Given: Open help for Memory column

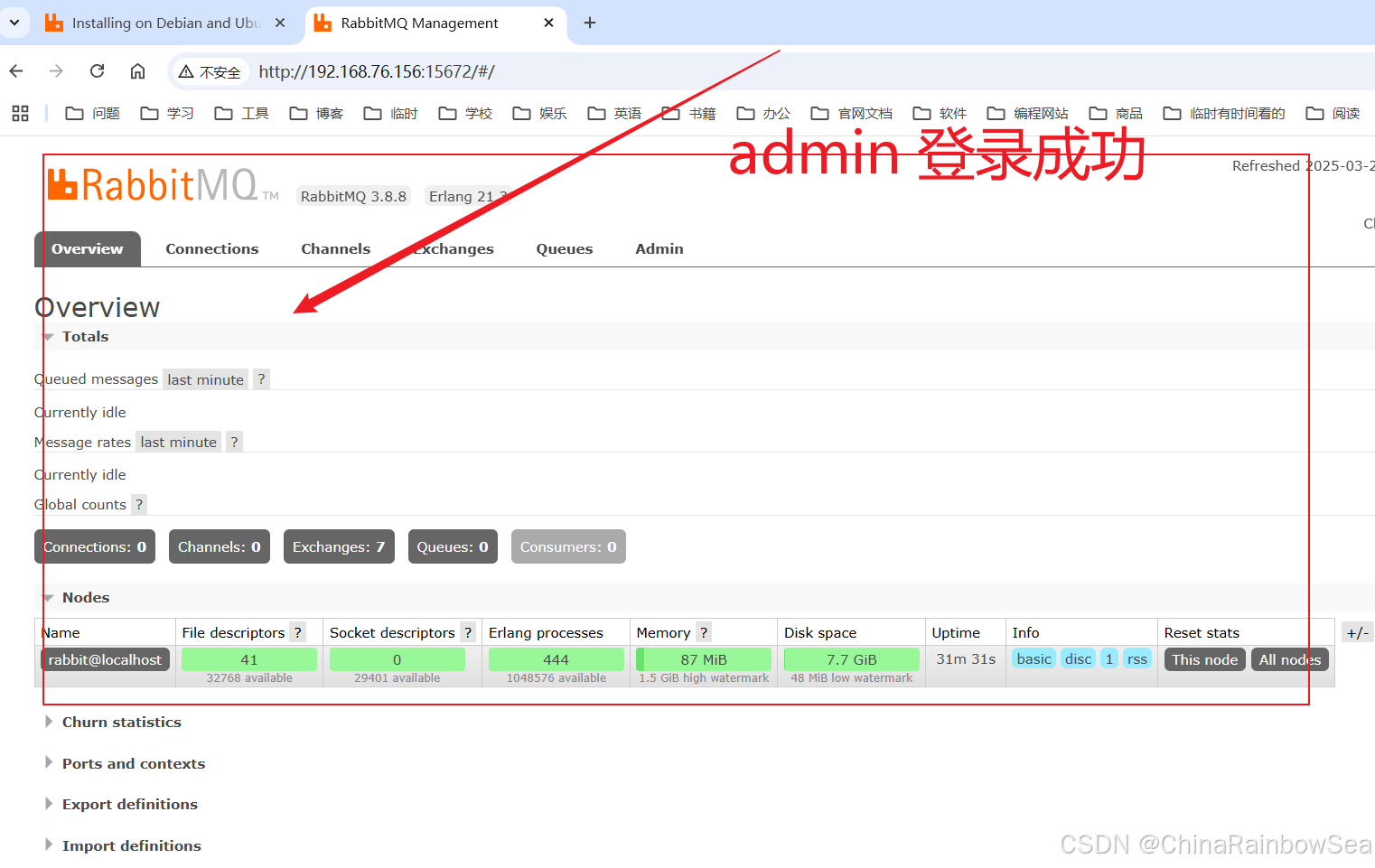Looking at the screenshot, I should (x=704, y=632).
